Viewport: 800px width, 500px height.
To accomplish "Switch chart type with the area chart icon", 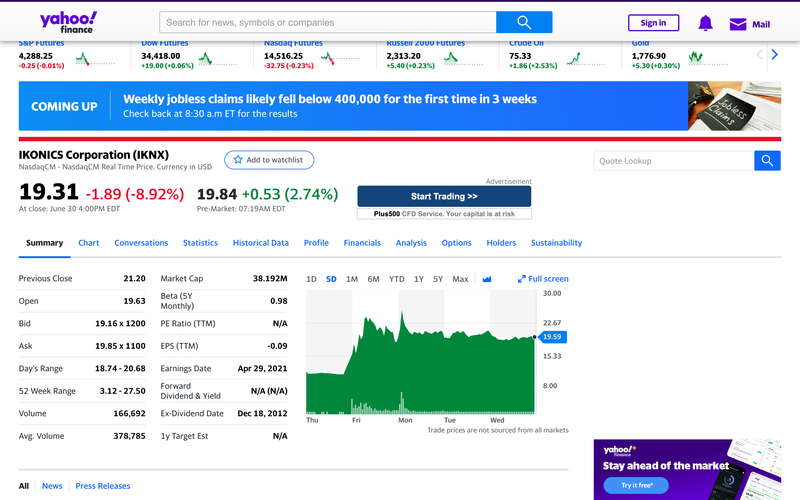I will tap(487, 279).
